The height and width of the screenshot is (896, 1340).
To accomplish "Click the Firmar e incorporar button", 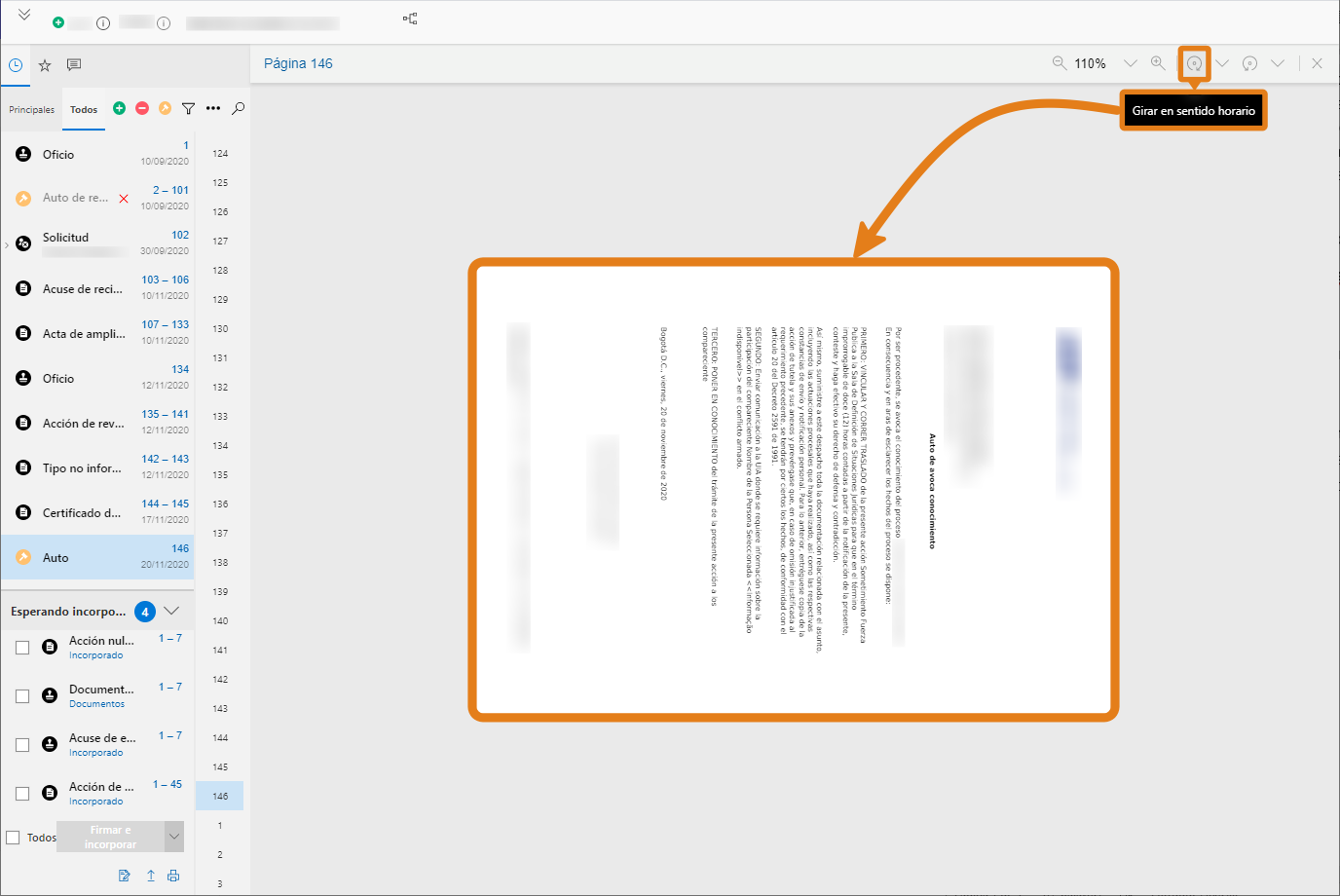I will click(110, 838).
